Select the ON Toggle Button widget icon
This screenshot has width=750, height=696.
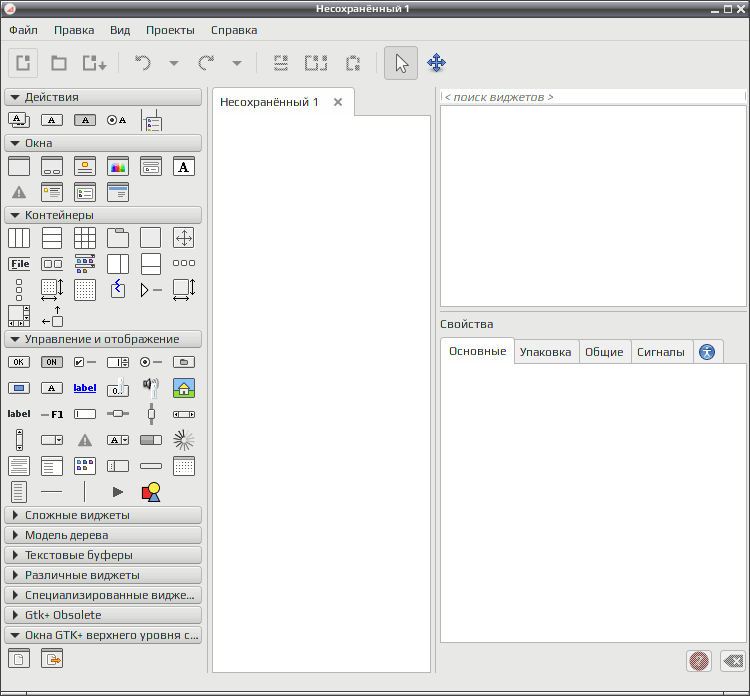click(52, 362)
